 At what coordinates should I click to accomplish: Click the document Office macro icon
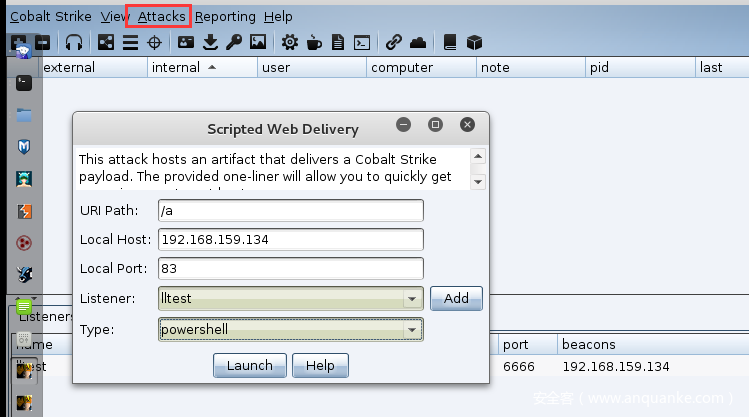pos(338,43)
